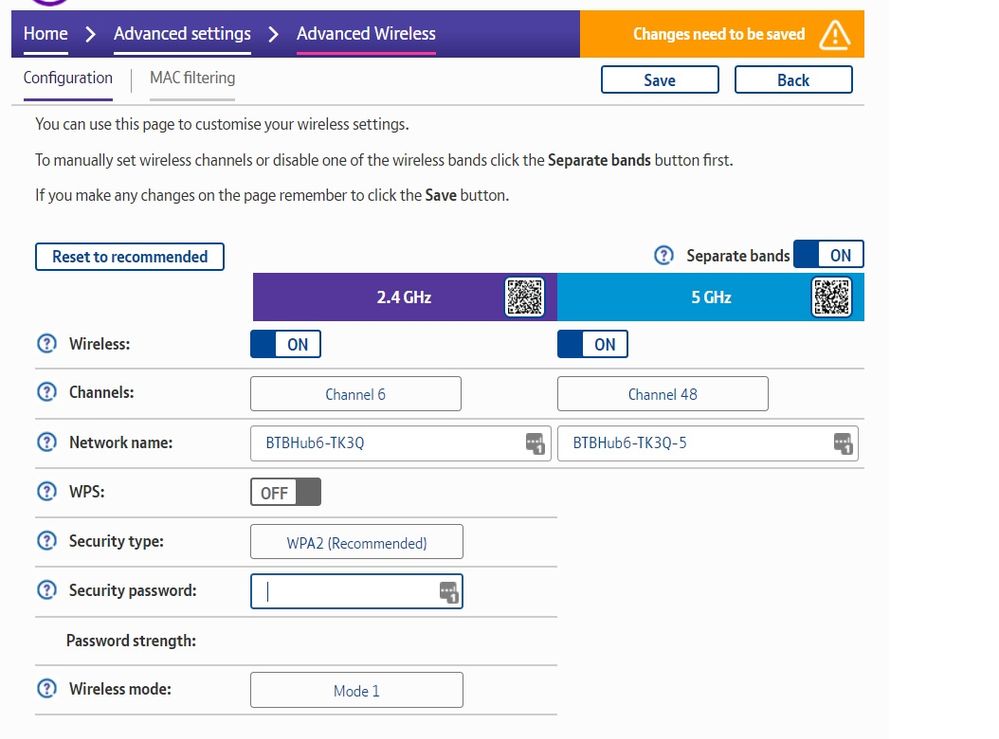Click Reset to recommended button
Viewport: 999px width, 739px height.
click(130, 257)
